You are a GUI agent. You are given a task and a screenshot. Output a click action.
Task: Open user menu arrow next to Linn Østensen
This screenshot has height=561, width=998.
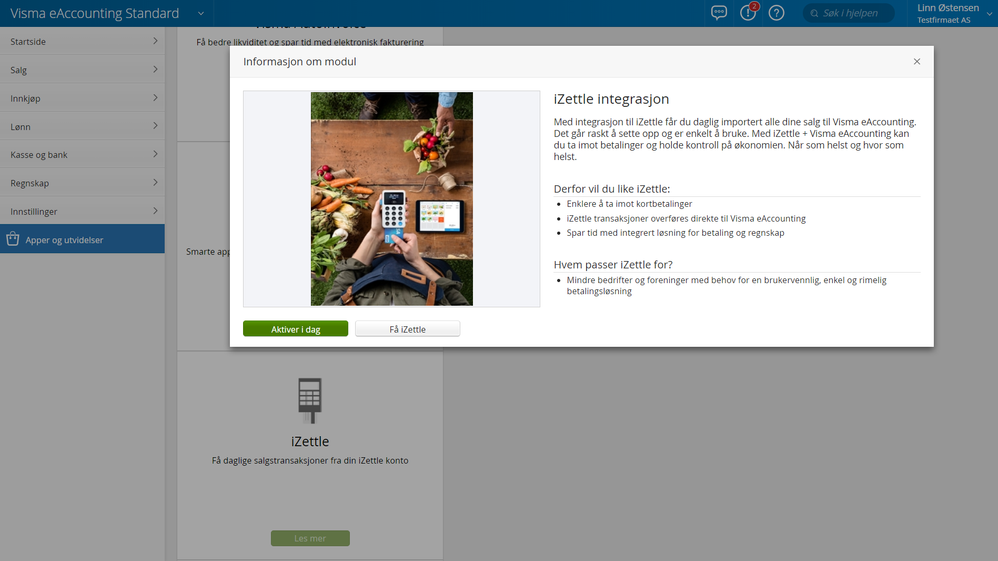pyautogui.click(x=989, y=13)
